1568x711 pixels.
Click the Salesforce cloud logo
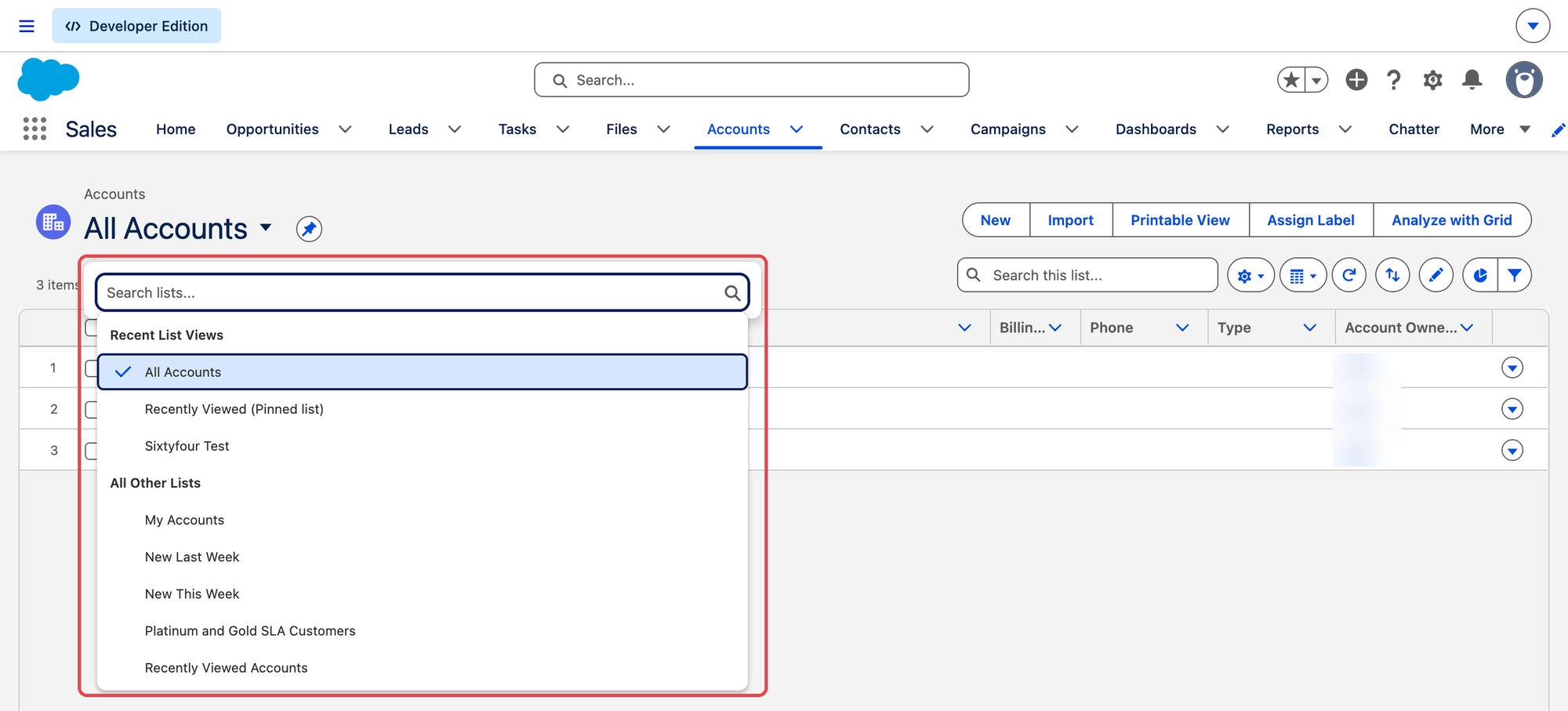click(49, 79)
